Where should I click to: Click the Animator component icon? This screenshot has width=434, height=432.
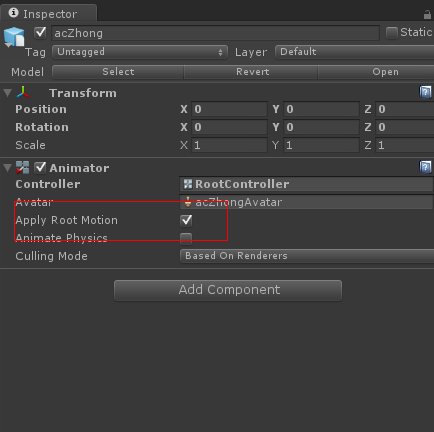tap(23, 168)
